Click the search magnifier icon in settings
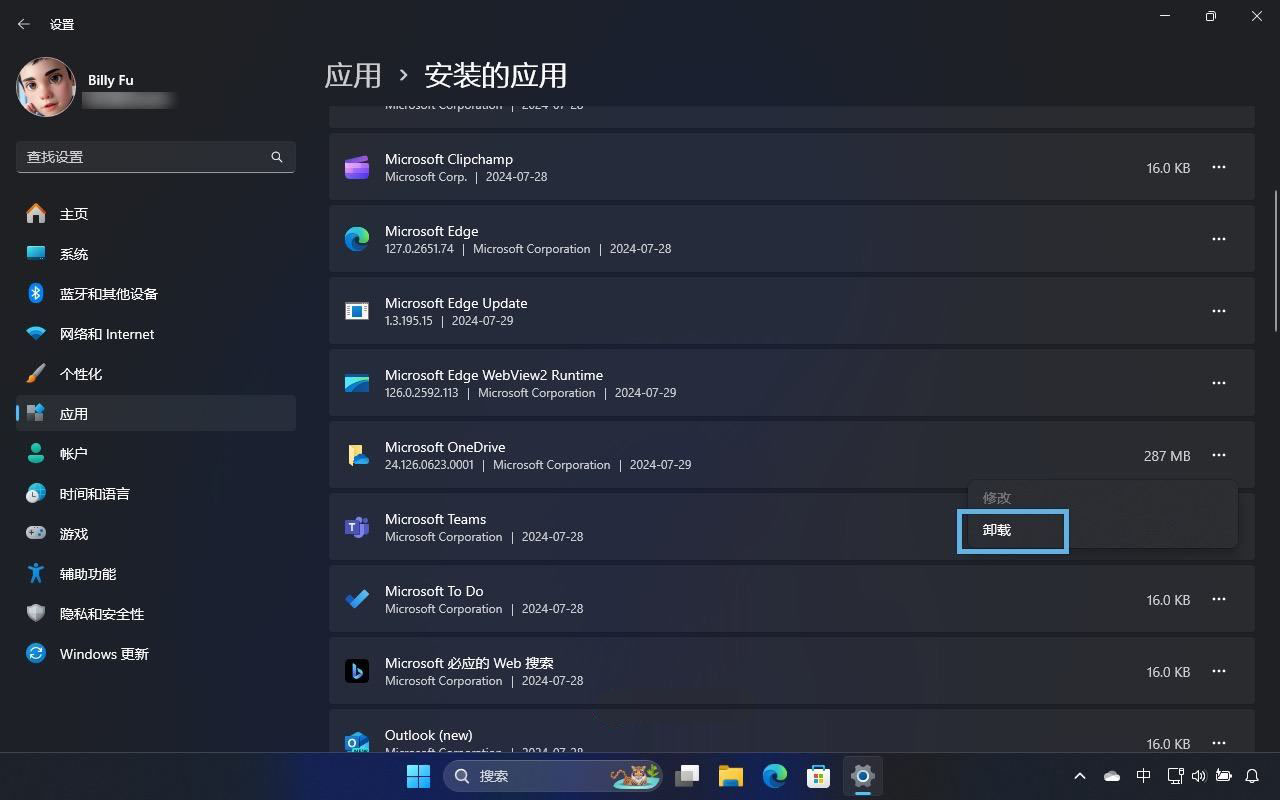This screenshot has width=1280, height=800. tap(277, 157)
